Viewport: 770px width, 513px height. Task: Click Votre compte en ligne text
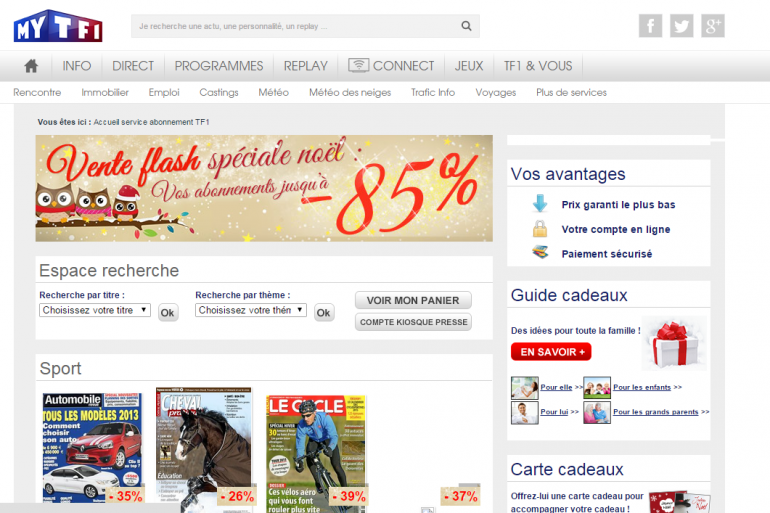tap(616, 229)
